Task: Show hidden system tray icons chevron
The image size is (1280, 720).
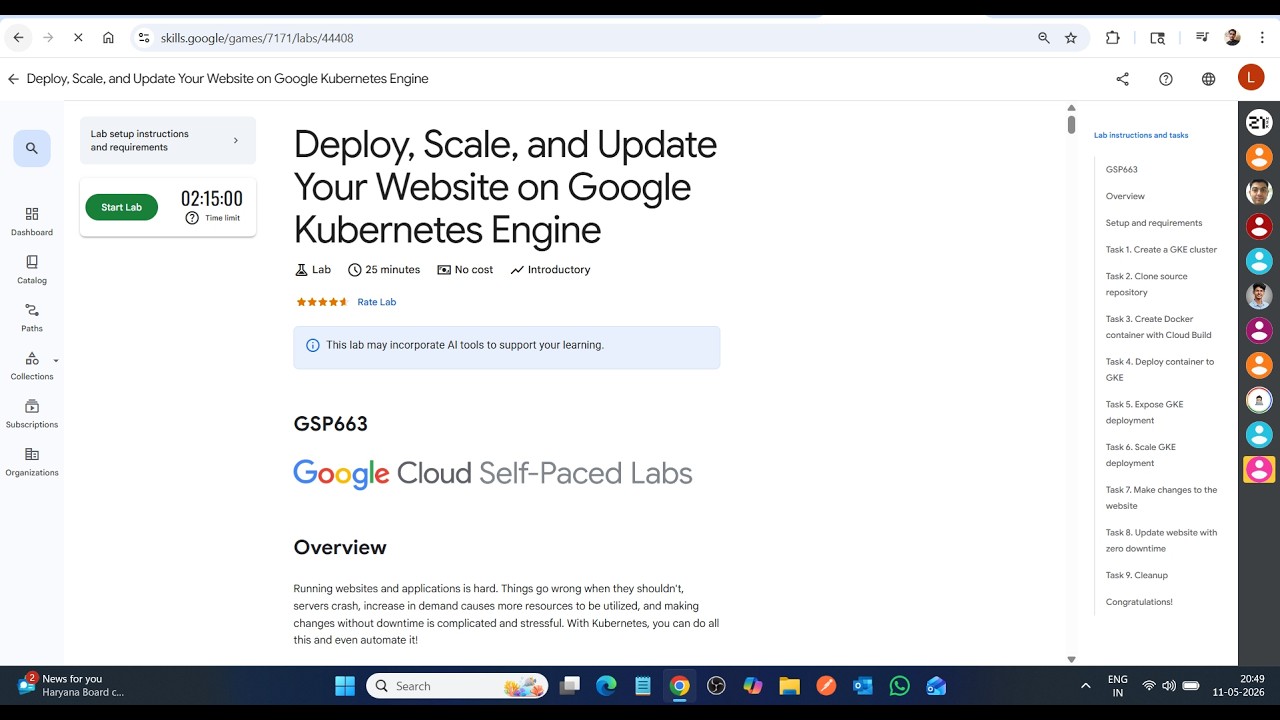Action: 1086,686
